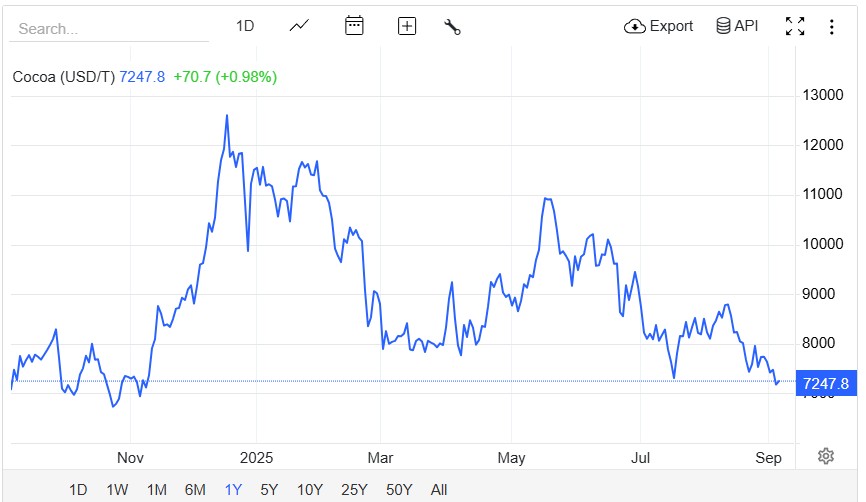This screenshot has height=502, width=866.
Task: Toggle fullscreen chart view
Action: point(795,27)
